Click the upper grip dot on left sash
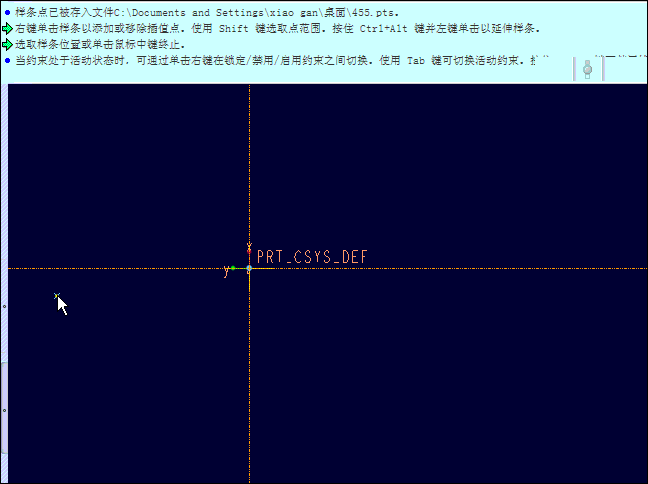648x484 pixels. (x=4, y=306)
